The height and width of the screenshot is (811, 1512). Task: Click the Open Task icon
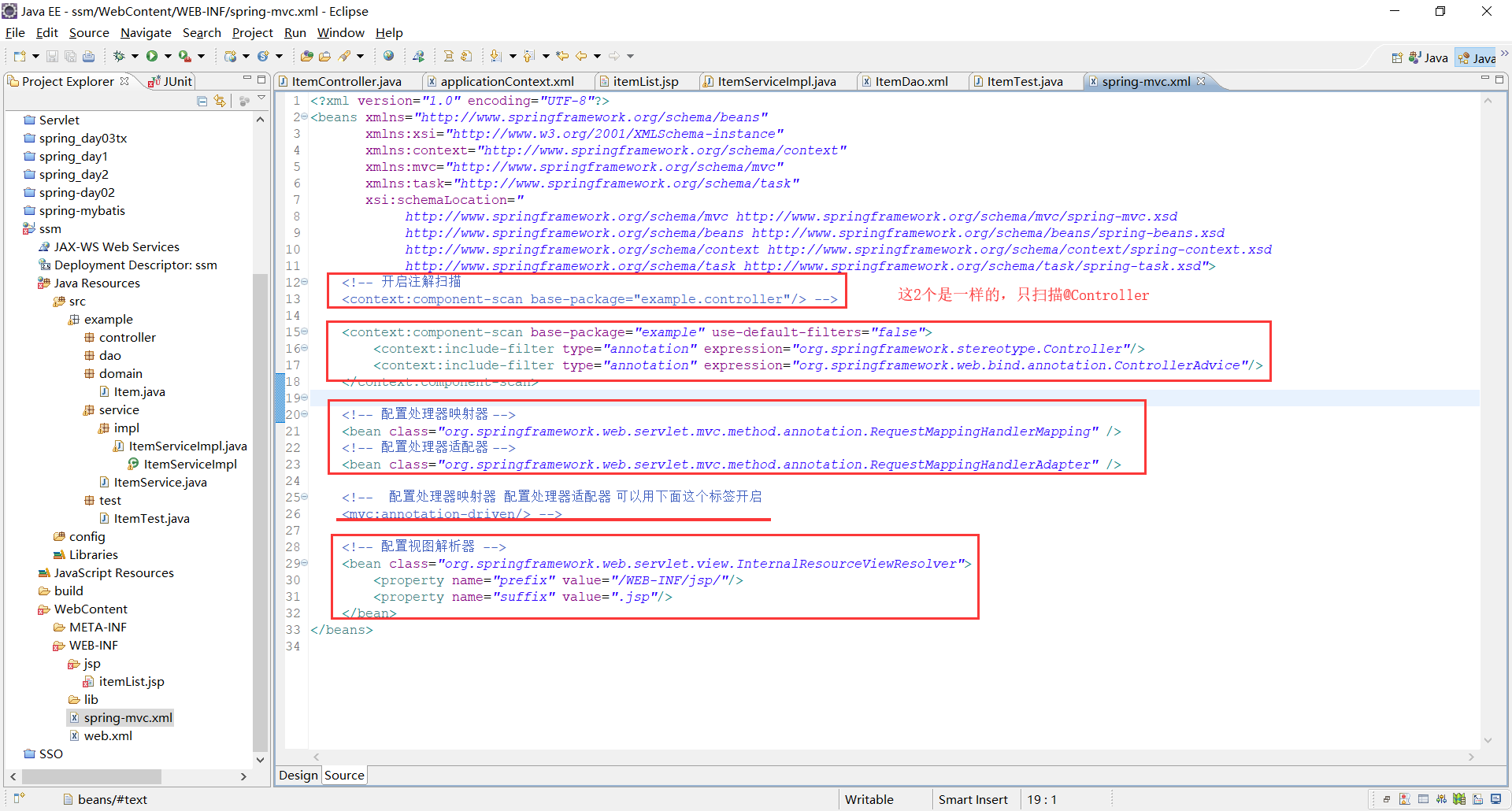(324, 56)
